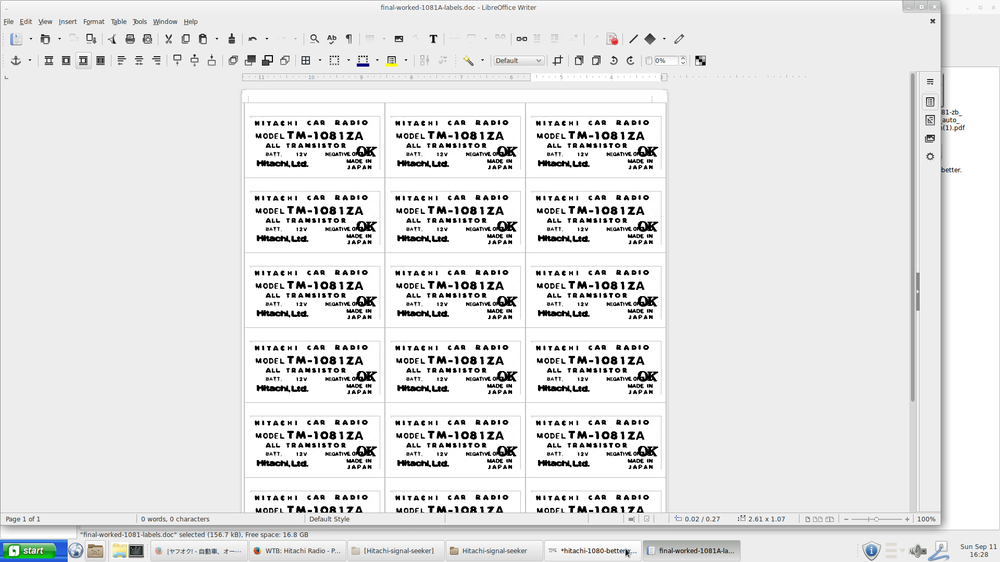Screen dimensions: 1000x562
Task: Click the start button on the taskbar
Action: tap(34, 551)
